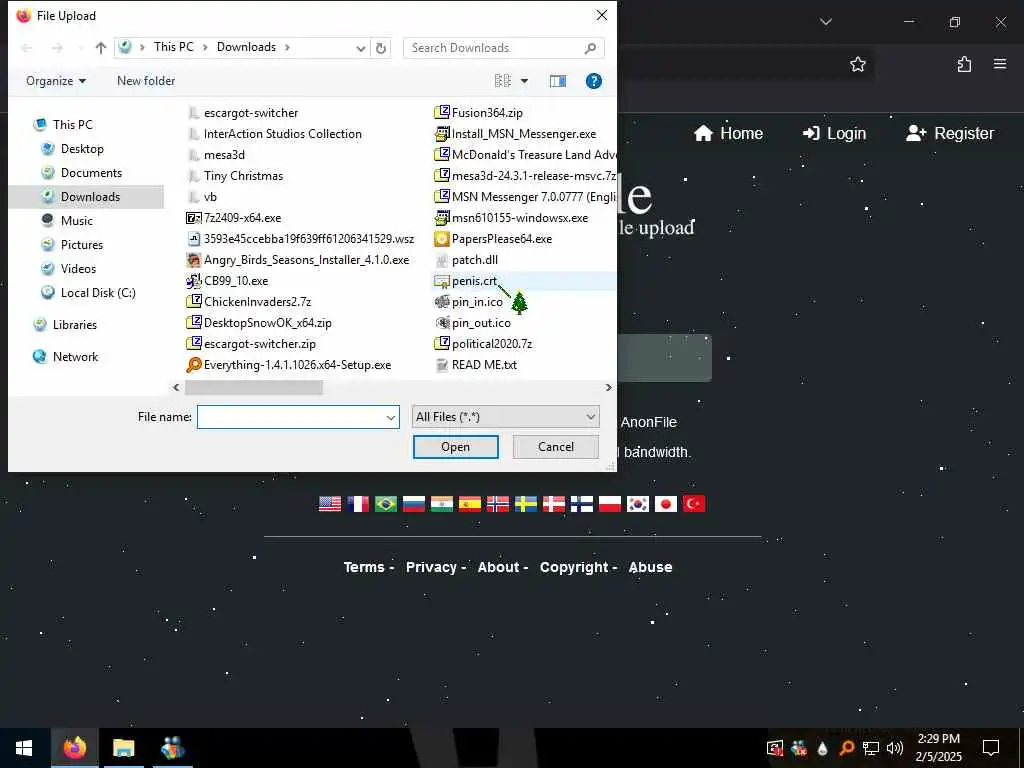Viewport: 1024px width, 768px height.
Task: Open view options dropdown arrow
Action: point(524,81)
